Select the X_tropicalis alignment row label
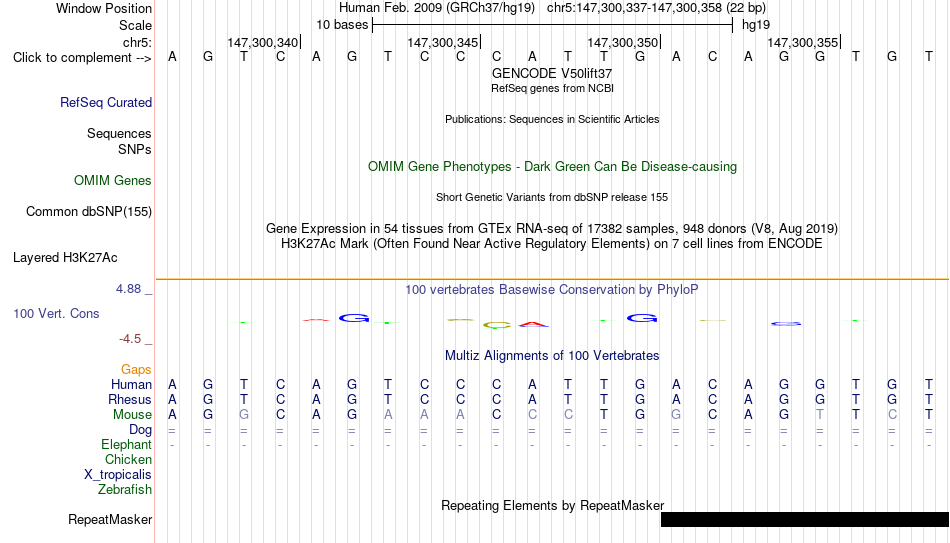The width and height of the screenshot is (950, 543). (x=118, y=475)
